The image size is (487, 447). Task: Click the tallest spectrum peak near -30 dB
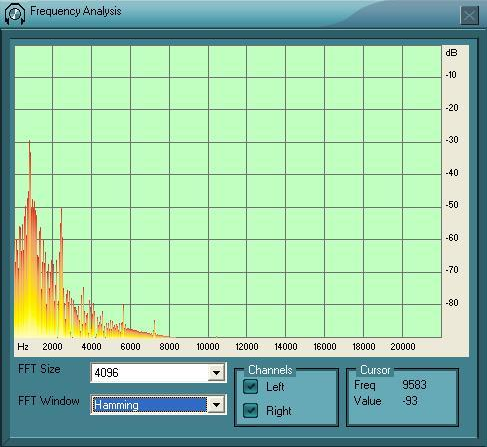click(x=29, y=143)
